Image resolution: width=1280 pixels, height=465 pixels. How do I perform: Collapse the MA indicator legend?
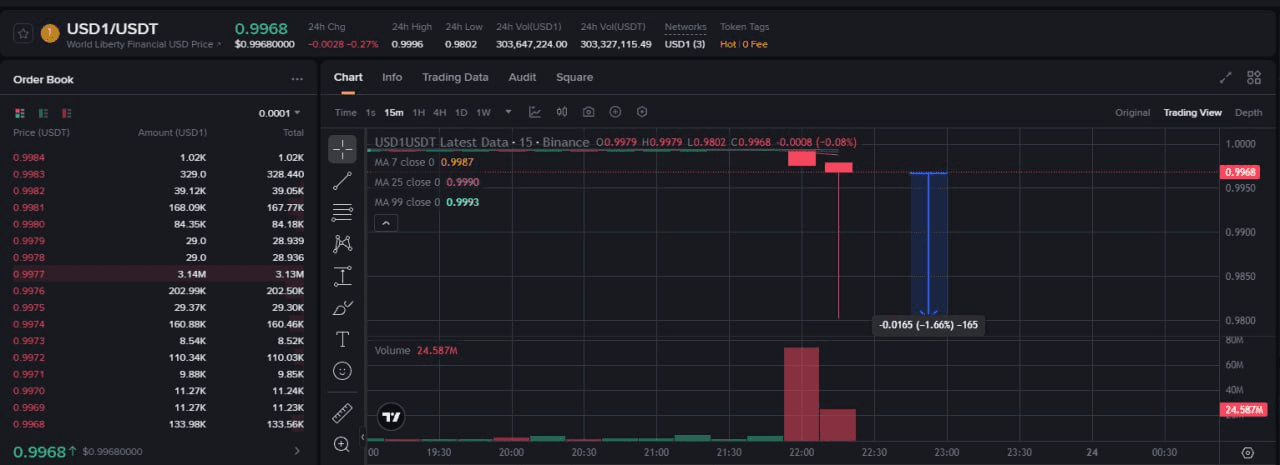tap(385, 224)
